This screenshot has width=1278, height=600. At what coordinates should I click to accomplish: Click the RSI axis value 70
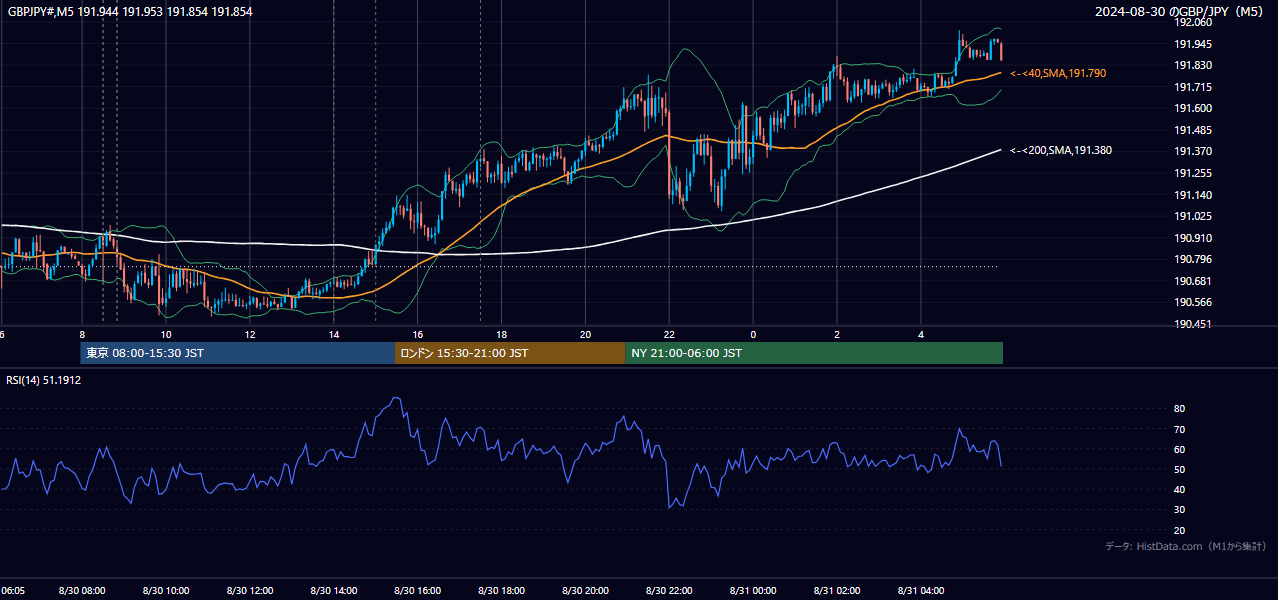(x=1179, y=429)
